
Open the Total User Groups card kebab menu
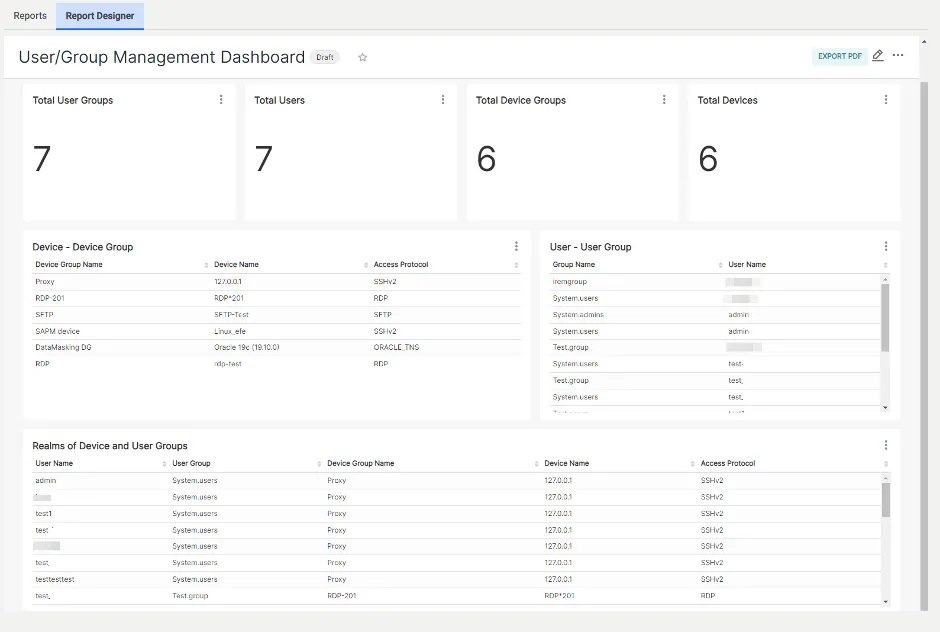click(221, 100)
